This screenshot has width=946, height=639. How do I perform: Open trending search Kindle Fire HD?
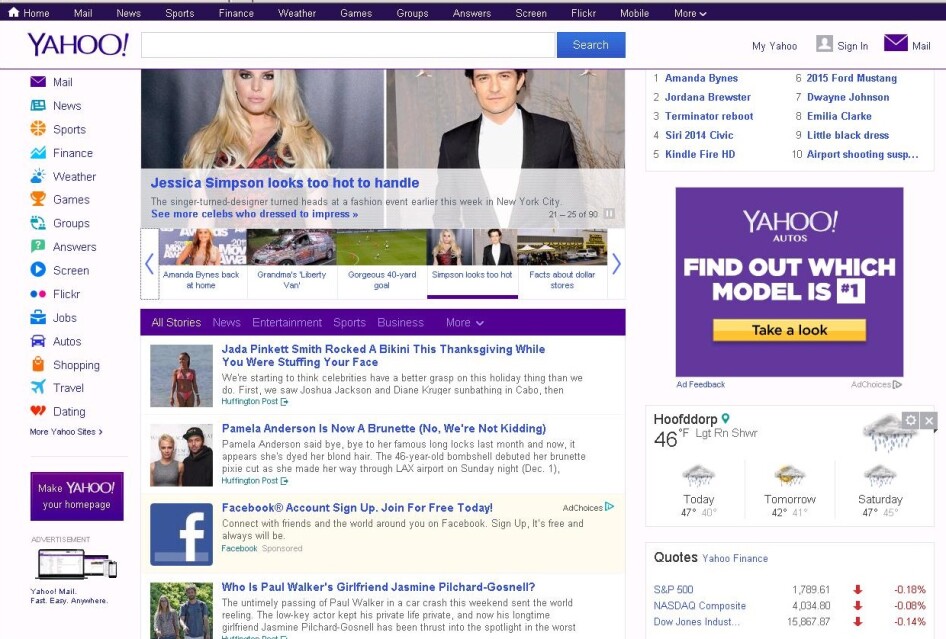click(x=700, y=154)
